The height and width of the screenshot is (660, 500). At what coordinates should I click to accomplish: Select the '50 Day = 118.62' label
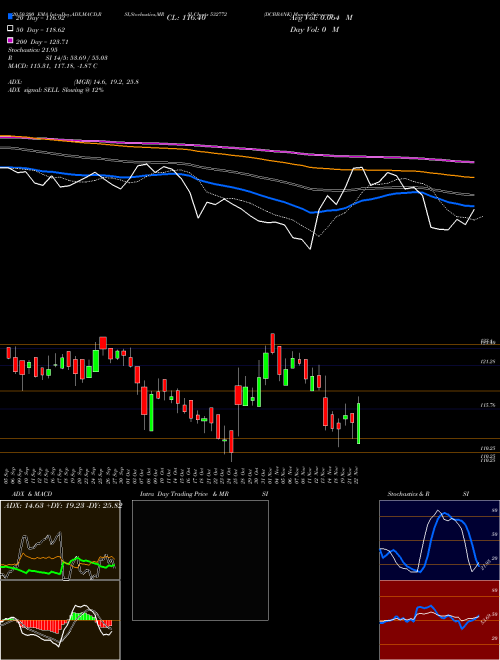pyautogui.click(x=40, y=30)
